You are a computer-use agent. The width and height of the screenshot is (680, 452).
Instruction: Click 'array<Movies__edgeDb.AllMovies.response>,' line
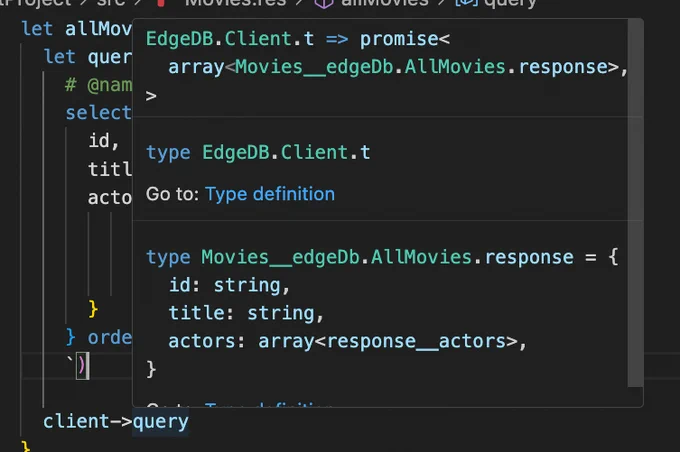398,67
